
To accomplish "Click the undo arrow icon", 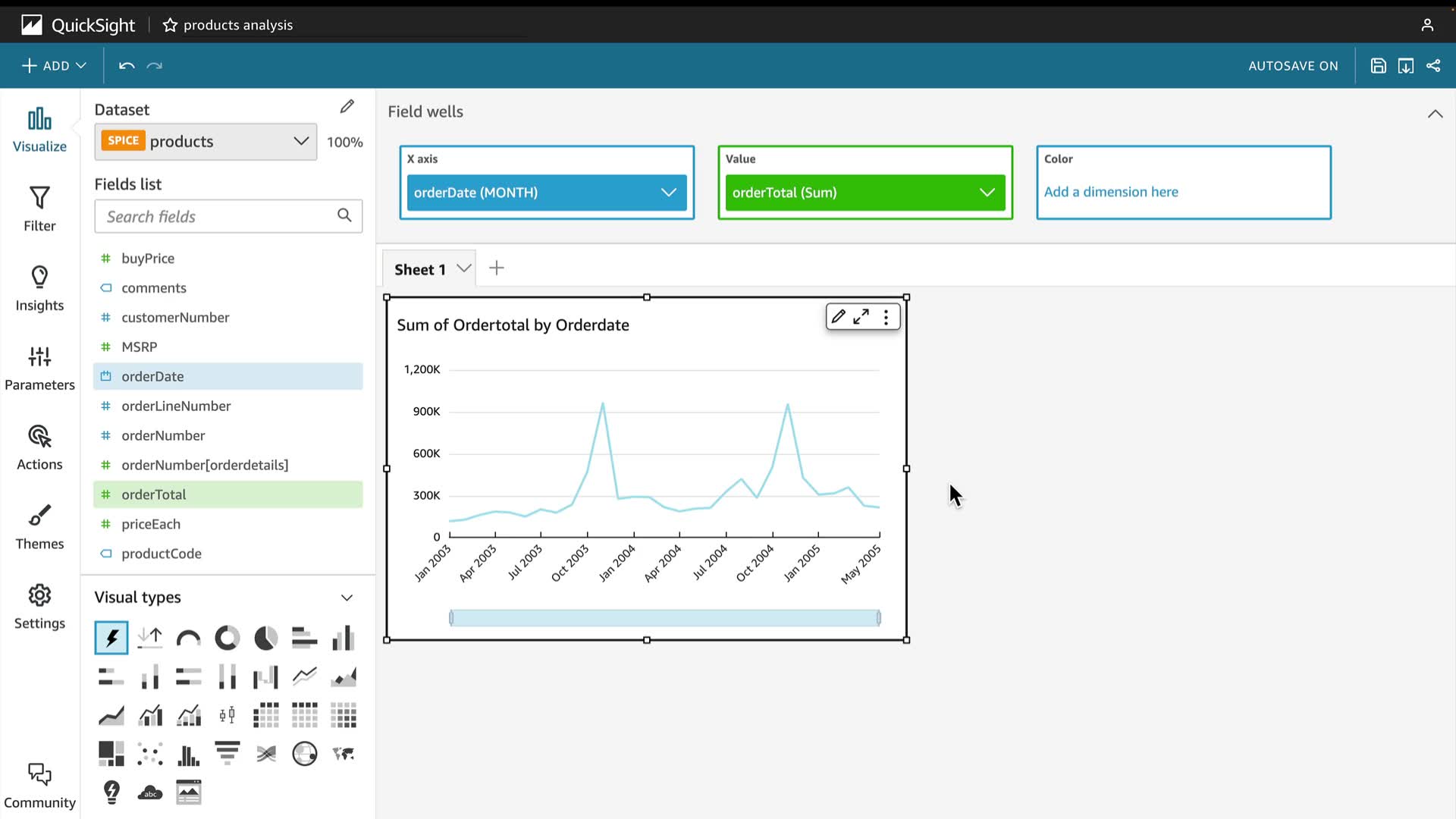I will [127, 66].
